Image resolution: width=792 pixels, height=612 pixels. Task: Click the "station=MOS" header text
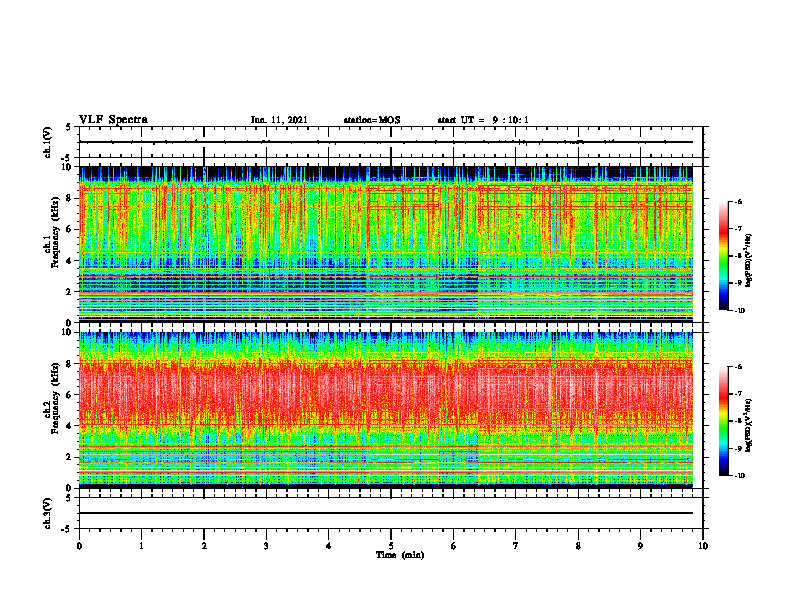372,120
